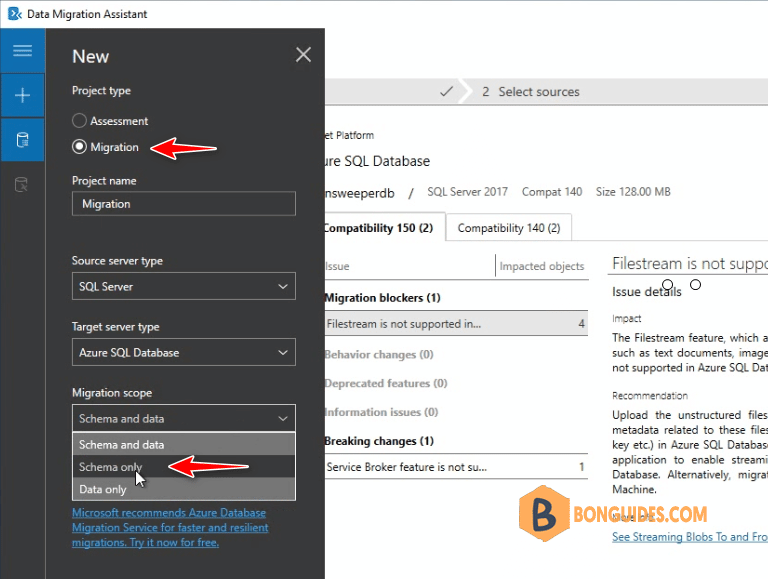Image resolution: width=768 pixels, height=579 pixels.
Task: Select the 'Service Broker feature is not su...' issue
Action: [x=456, y=467]
